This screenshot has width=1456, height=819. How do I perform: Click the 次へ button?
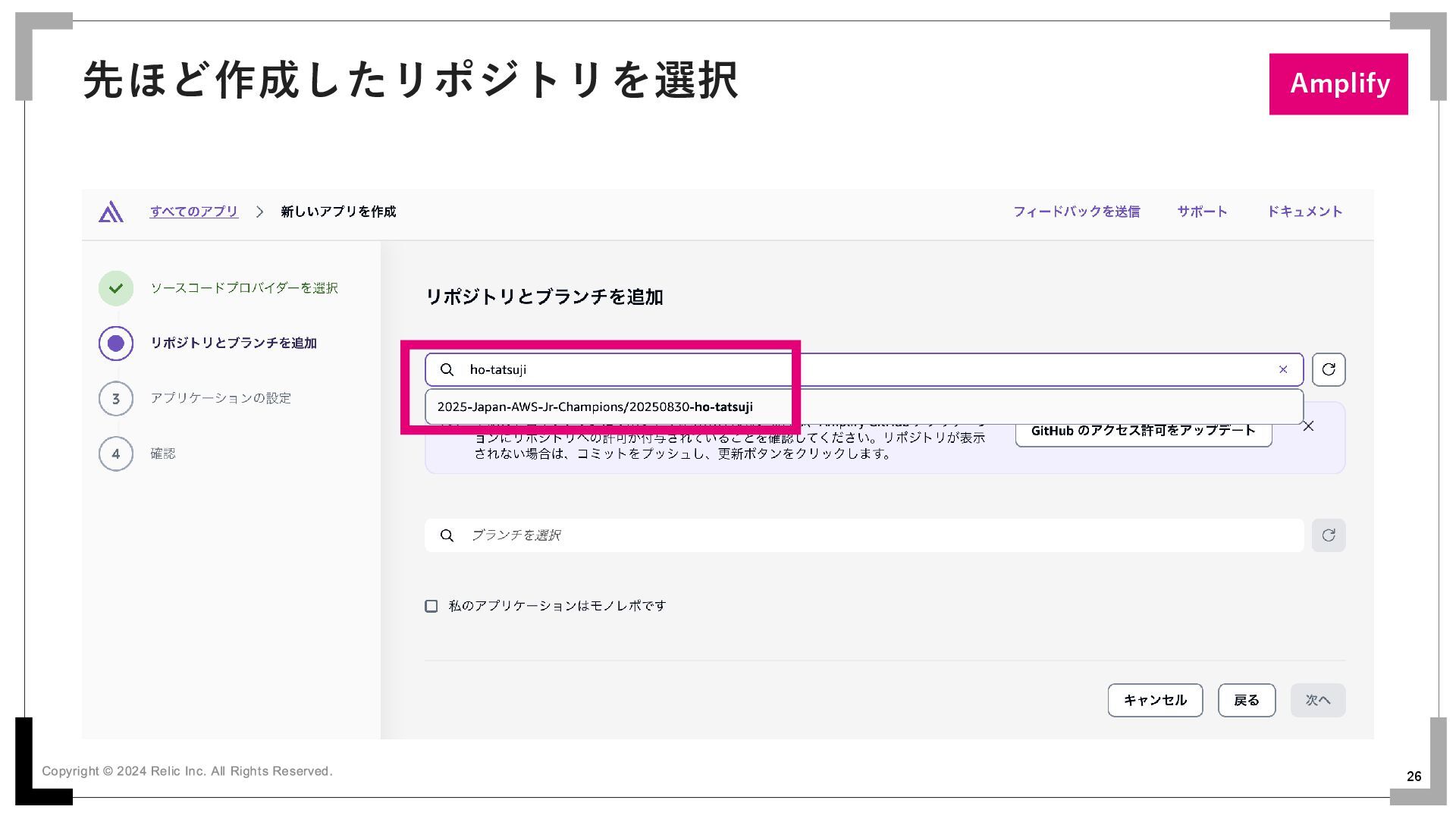(1318, 700)
